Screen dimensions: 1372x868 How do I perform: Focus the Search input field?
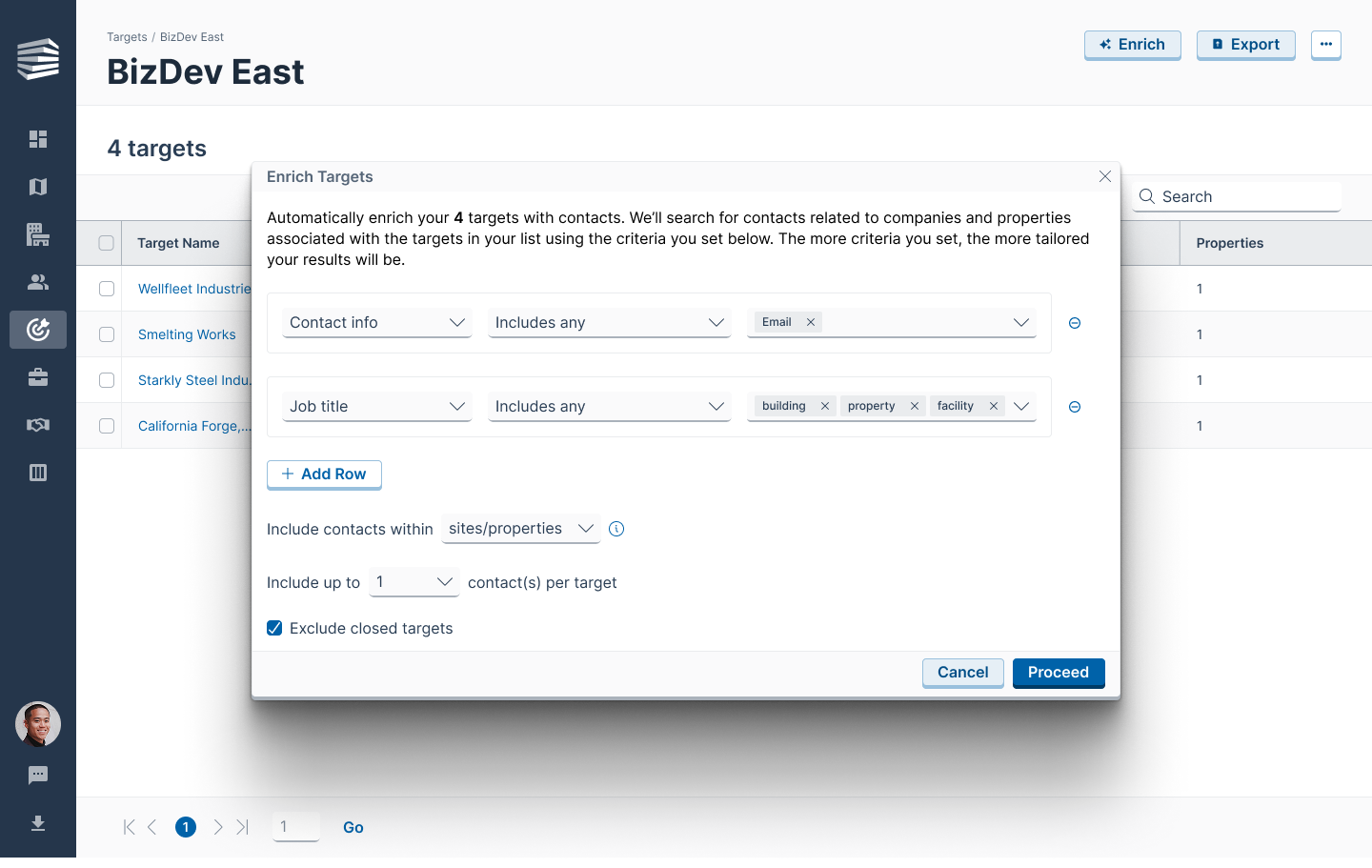[x=1237, y=197]
